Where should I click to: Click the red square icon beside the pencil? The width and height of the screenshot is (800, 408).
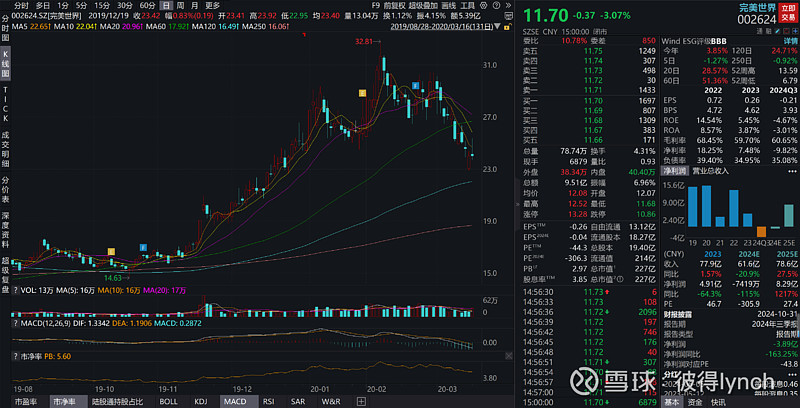[786, 32]
